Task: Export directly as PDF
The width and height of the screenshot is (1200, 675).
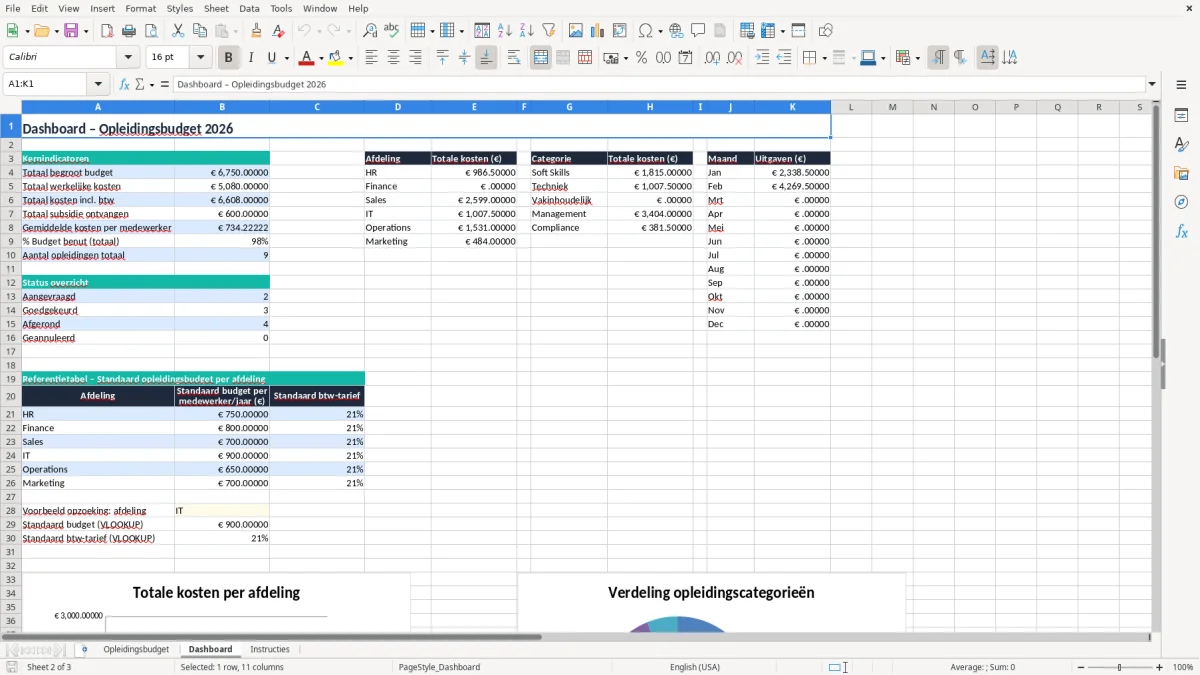Action: 107,31
